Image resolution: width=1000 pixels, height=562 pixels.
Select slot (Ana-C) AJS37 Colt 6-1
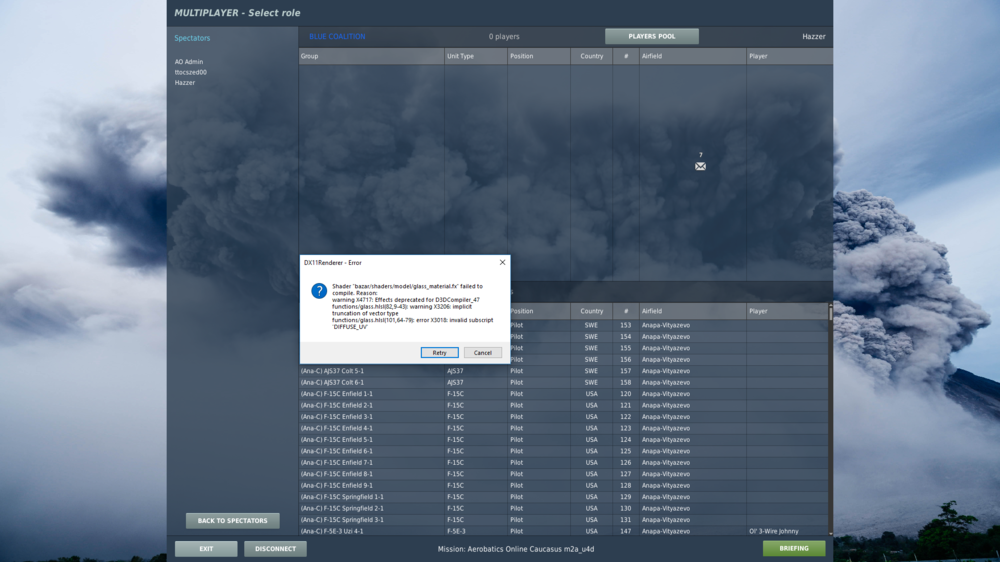[x=564, y=382]
